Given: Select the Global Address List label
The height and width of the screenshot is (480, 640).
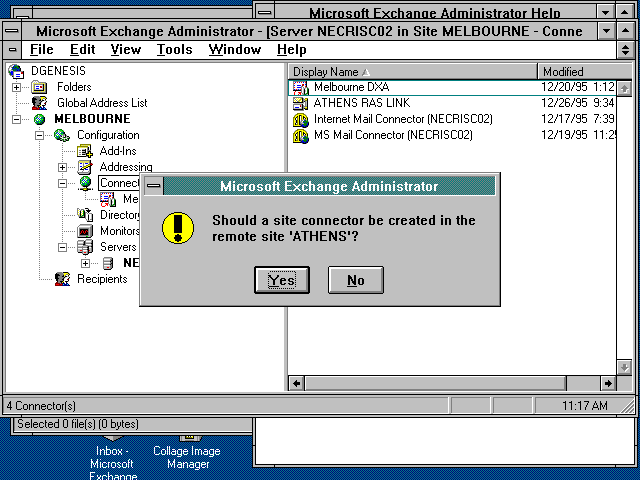Looking at the screenshot, I should pyautogui.click(x=102, y=103).
